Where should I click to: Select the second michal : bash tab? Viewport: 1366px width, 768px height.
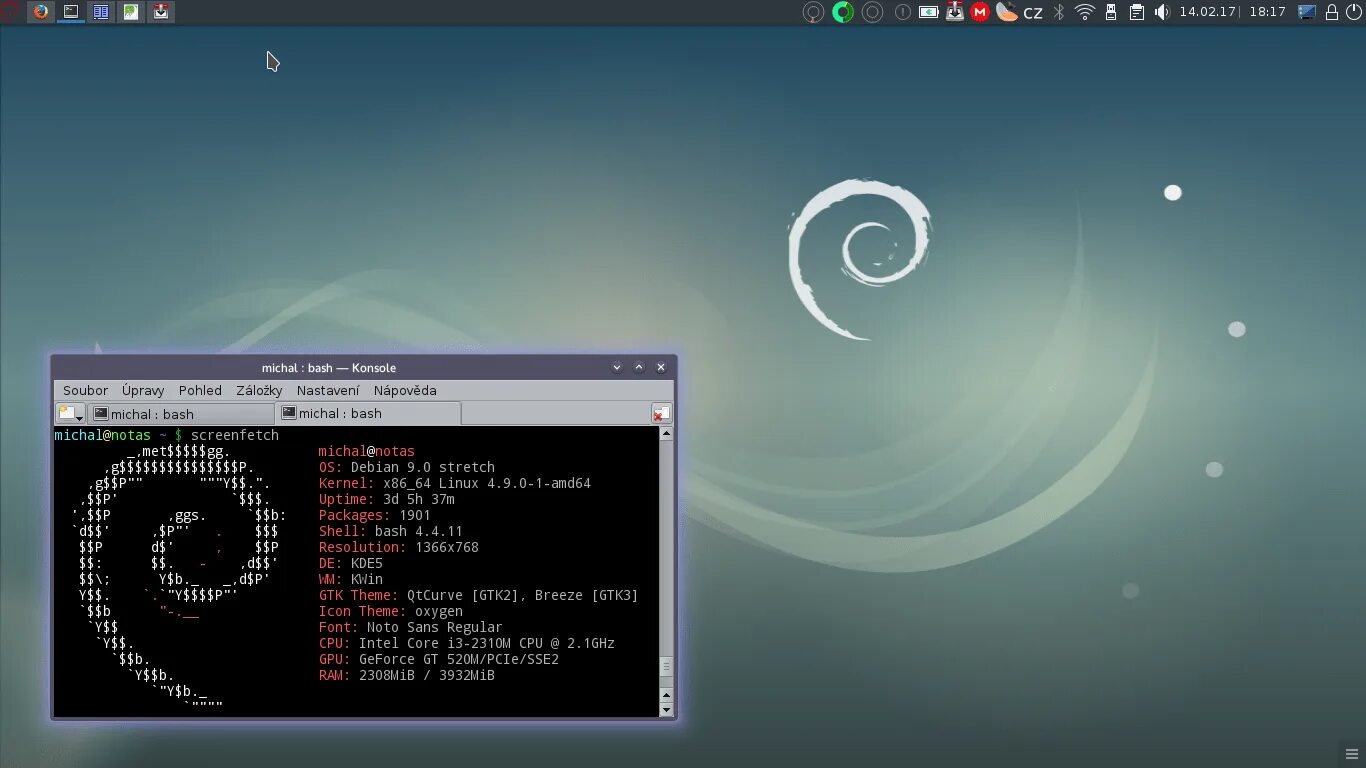coord(368,413)
